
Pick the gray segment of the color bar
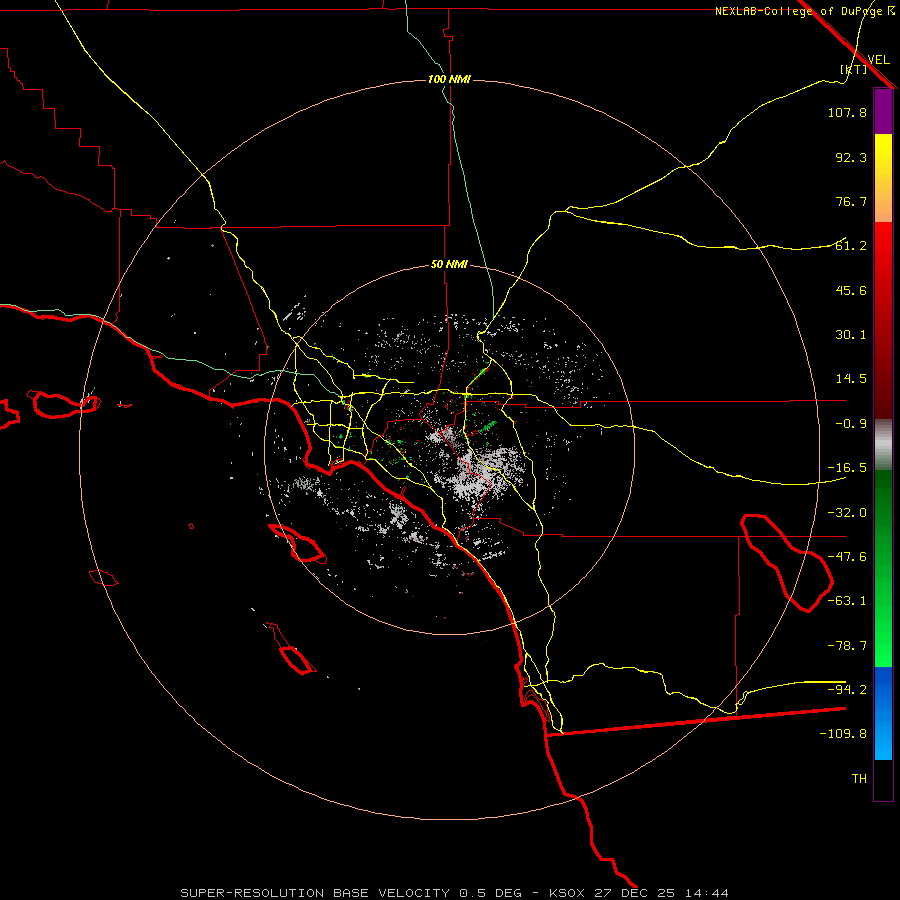(883, 445)
